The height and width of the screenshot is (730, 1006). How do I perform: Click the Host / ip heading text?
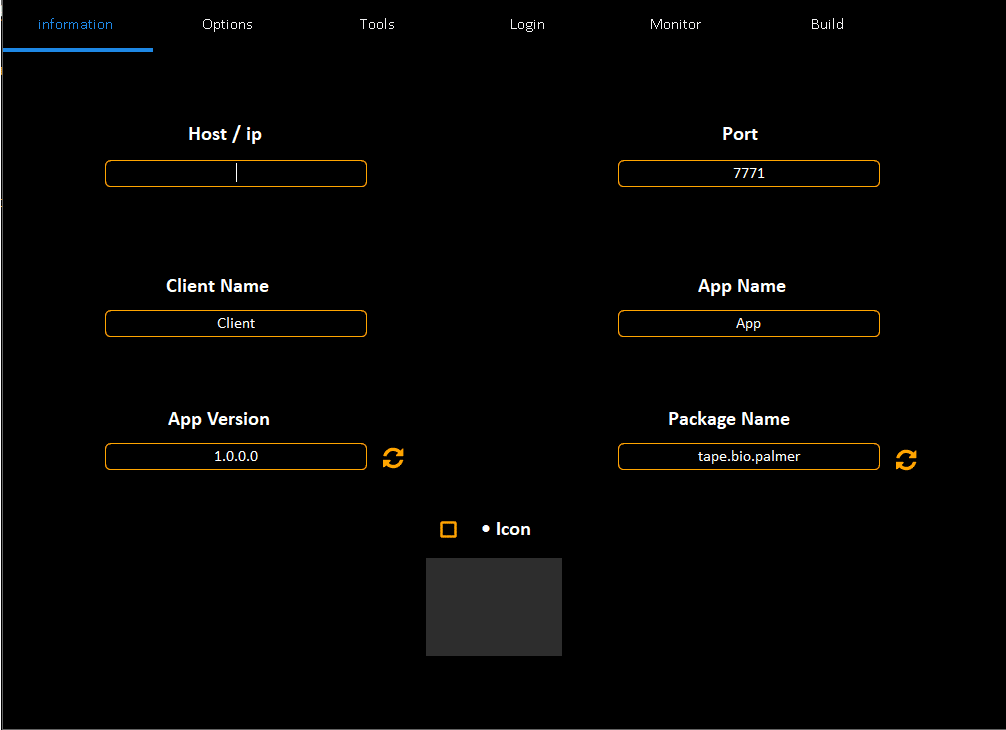pos(224,133)
